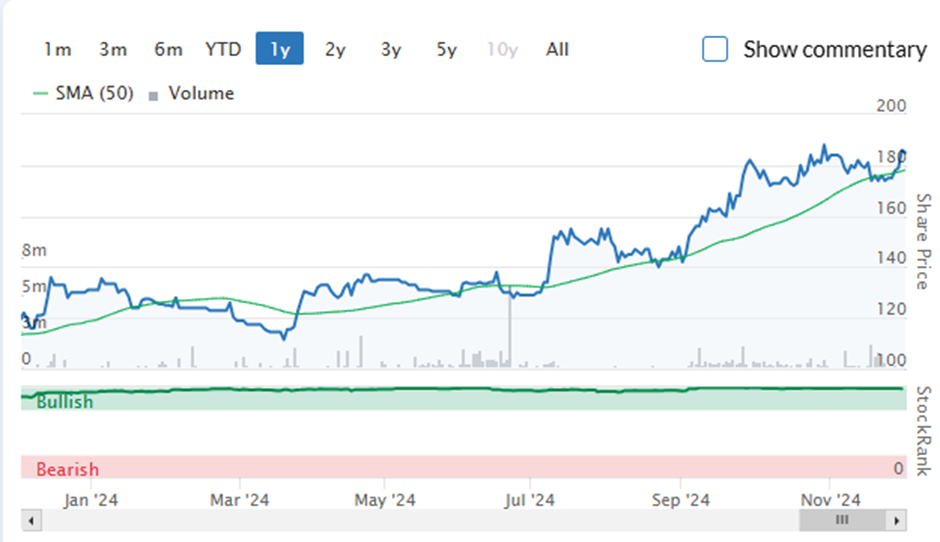The width and height of the screenshot is (940, 542).
Task: Select the 1y time range
Action: point(279,49)
